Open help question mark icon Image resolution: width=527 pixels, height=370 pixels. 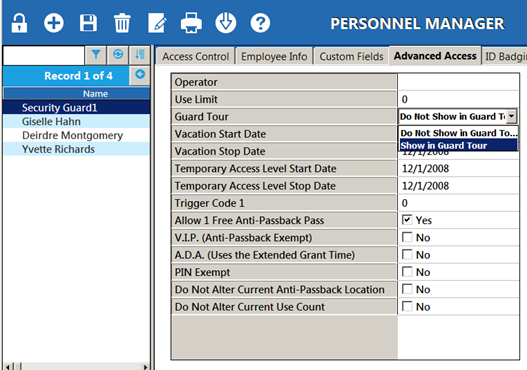click(260, 23)
